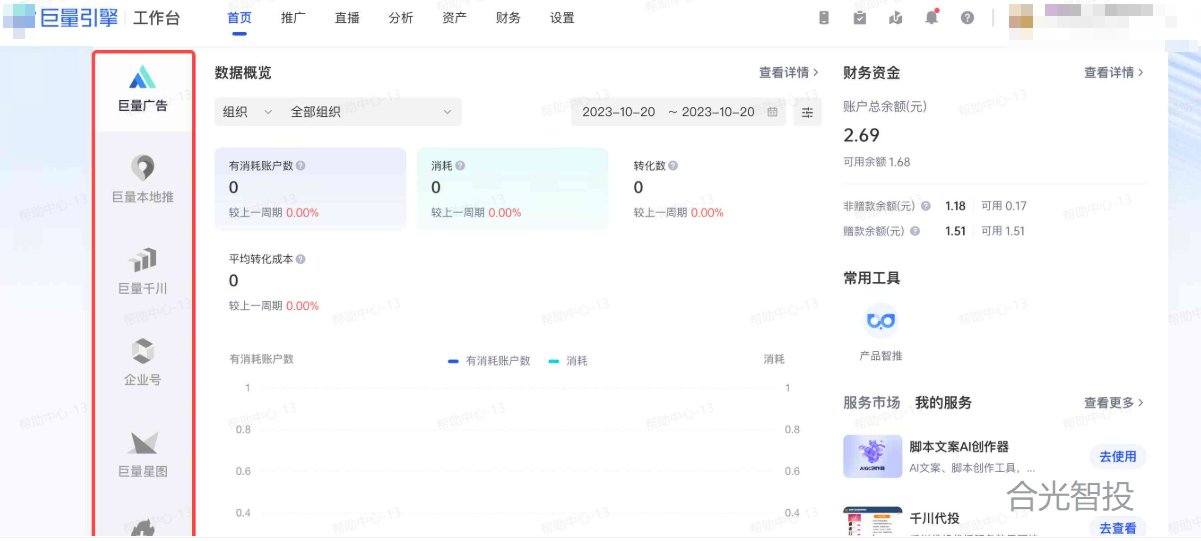Image resolution: width=1201 pixels, height=541 pixels.
Task: Click 常用工具 heading
Action: pos(872,278)
